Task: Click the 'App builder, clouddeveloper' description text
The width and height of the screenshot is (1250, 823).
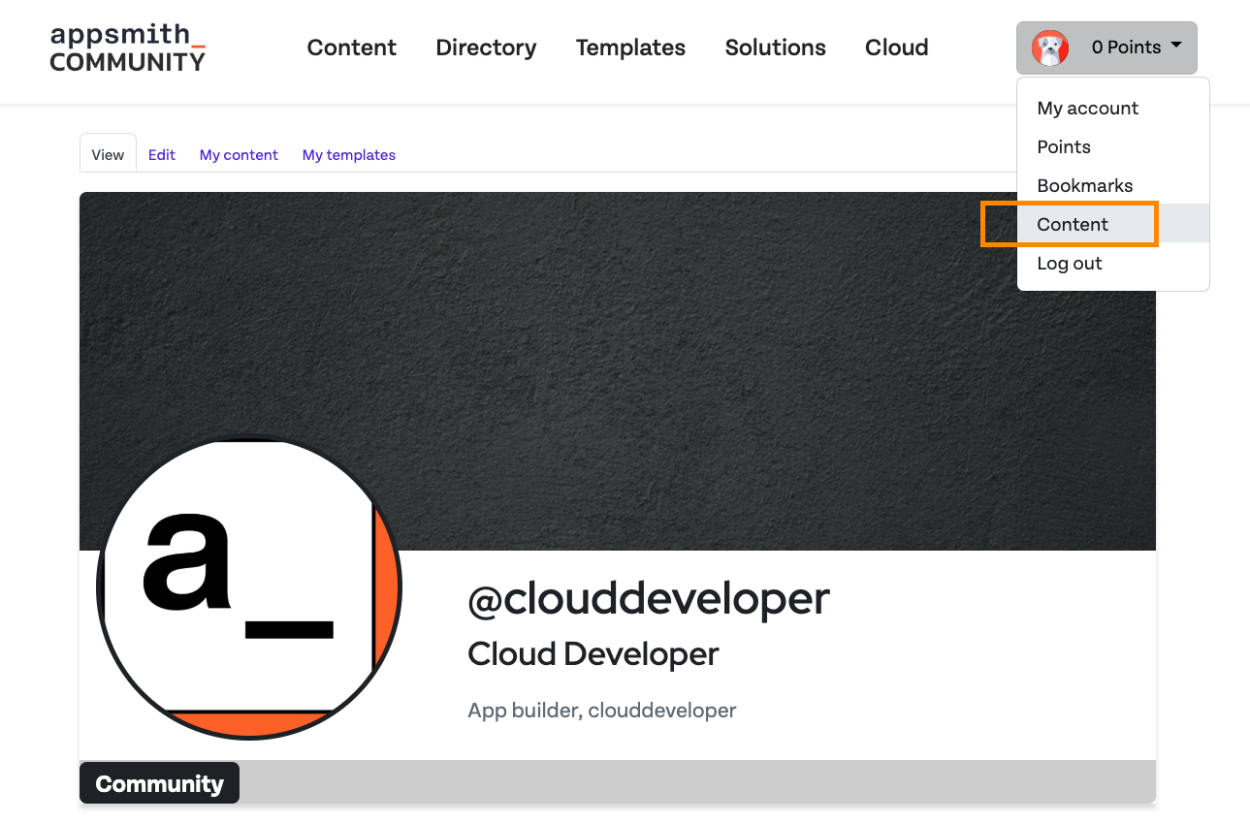Action: click(x=602, y=711)
